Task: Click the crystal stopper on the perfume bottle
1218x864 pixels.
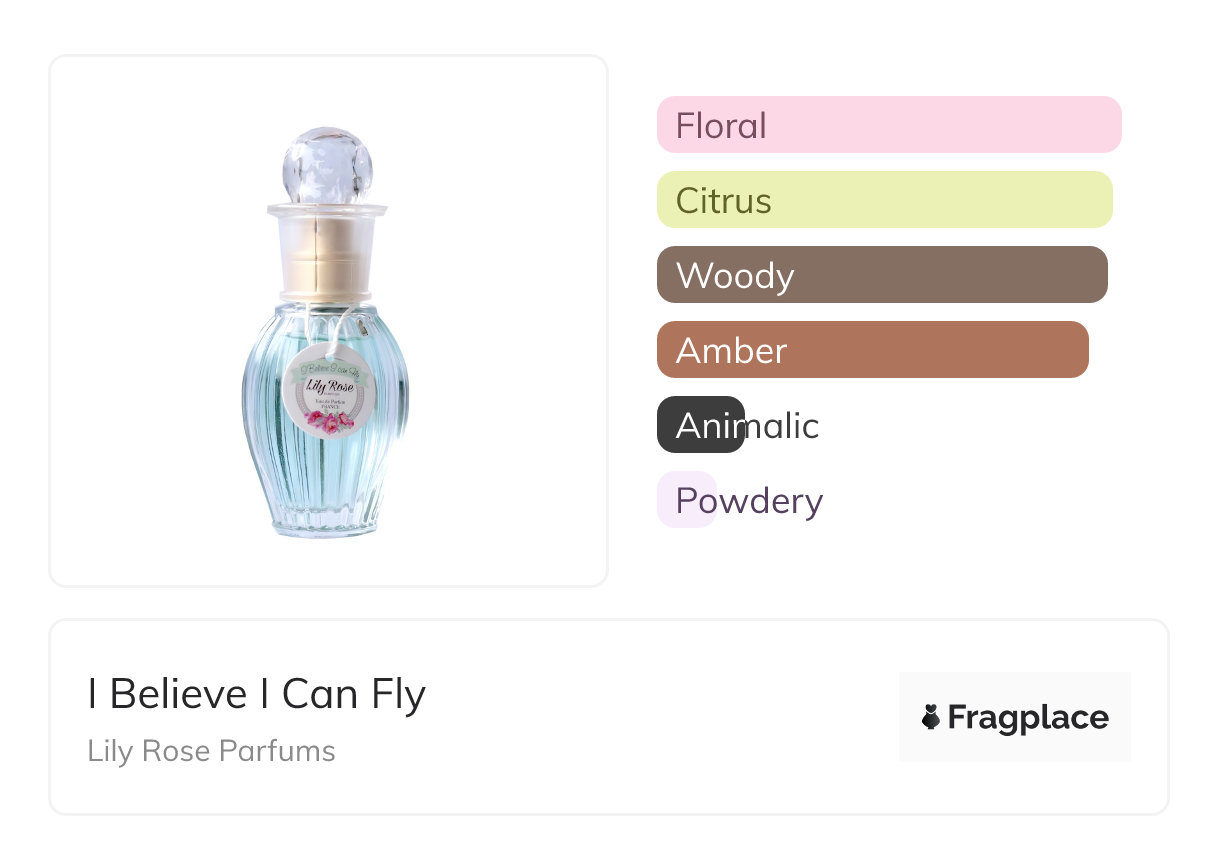Action: [x=327, y=163]
